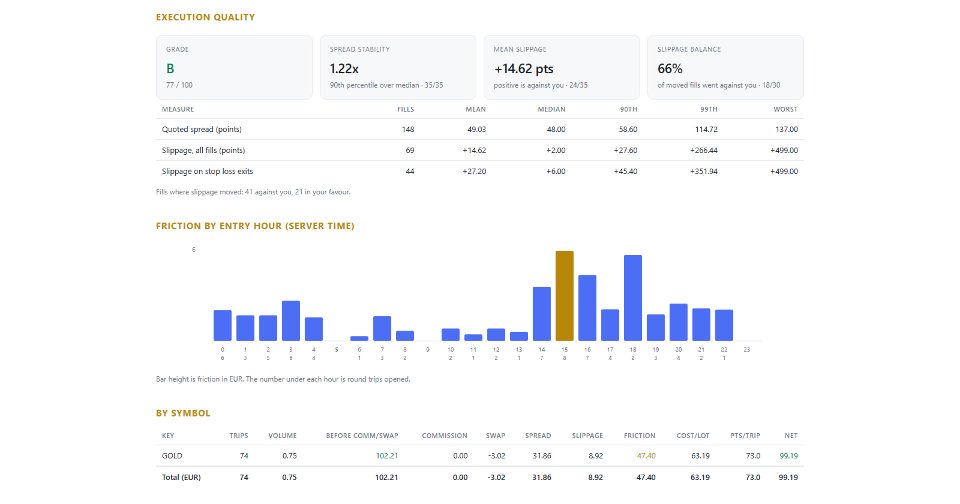Viewport: 960px width, 504px height.
Task: Click the MEASURE column header
Action: point(178,110)
